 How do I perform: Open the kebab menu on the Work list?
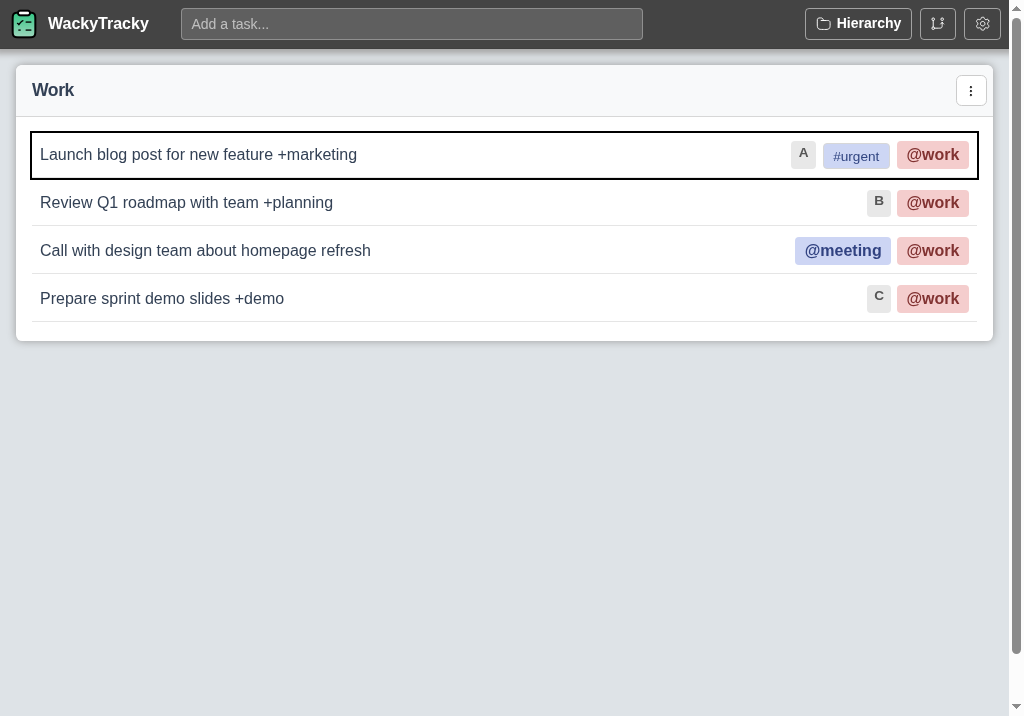click(x=971, y=90)
